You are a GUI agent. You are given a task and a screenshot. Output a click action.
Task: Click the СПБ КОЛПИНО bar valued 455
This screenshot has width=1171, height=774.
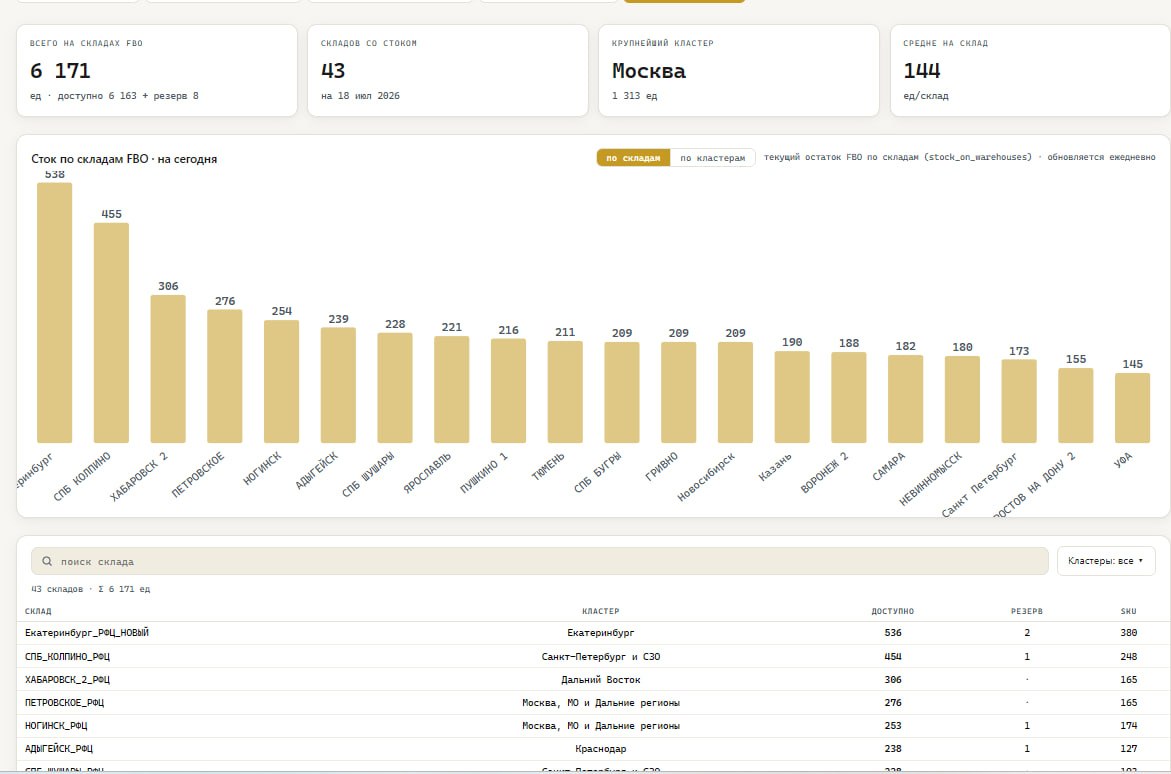tap(111, 333)
